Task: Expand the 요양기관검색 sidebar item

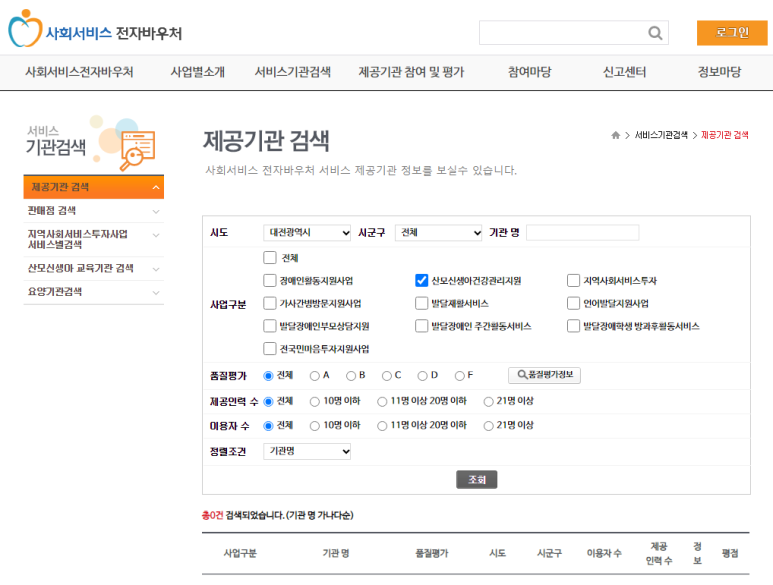Action: click(94, 292)
